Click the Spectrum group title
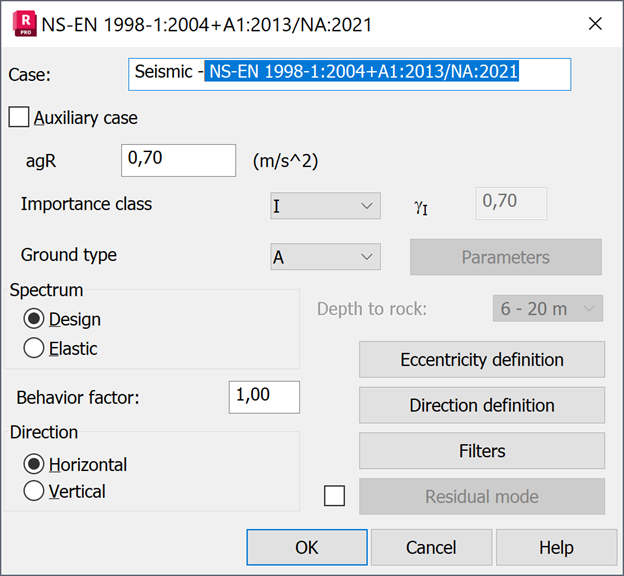Viewport: 624px width, 576px height. click(47, 290)
